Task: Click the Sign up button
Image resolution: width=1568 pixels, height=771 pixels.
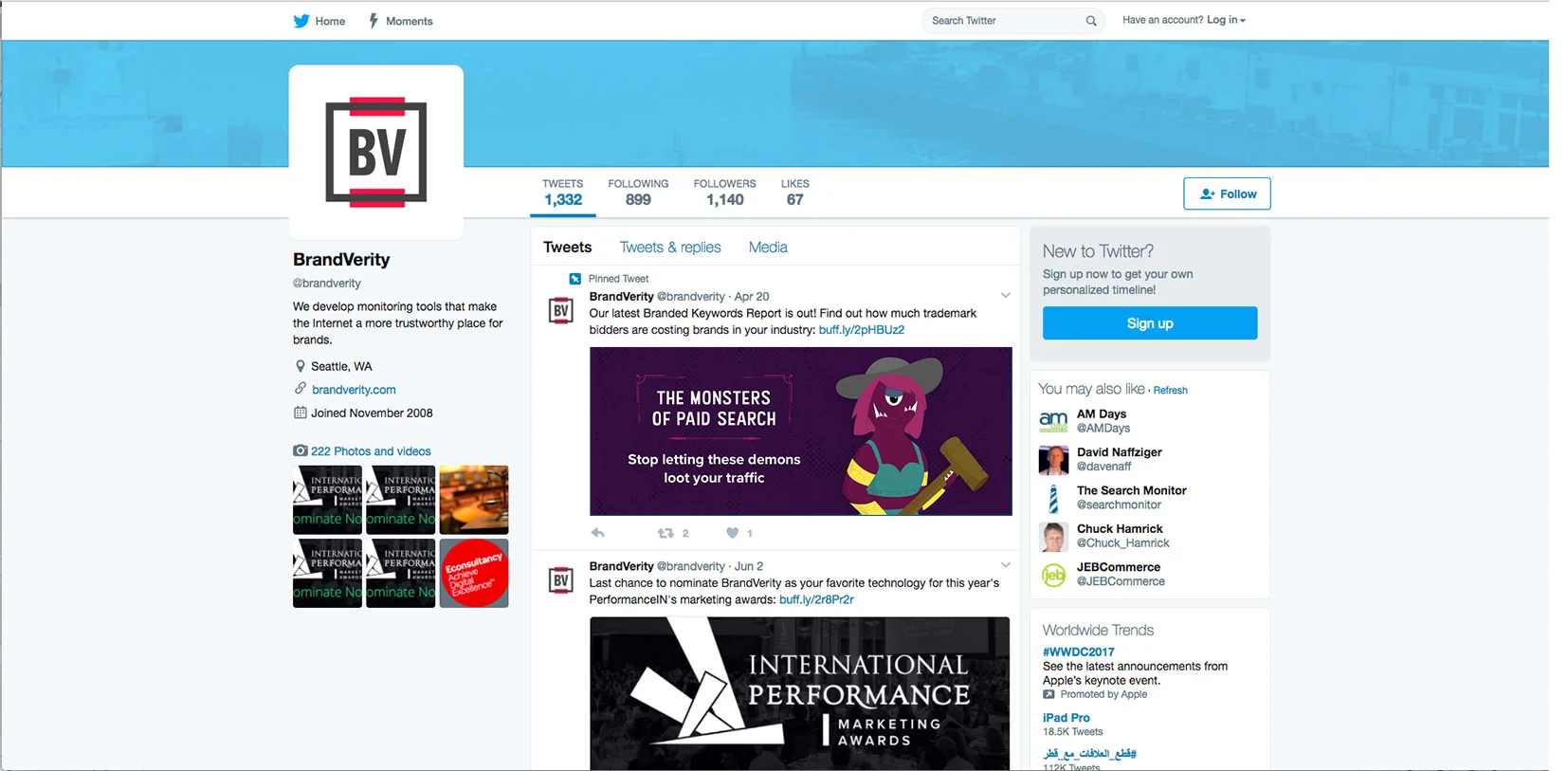Action: point(1150,323)
